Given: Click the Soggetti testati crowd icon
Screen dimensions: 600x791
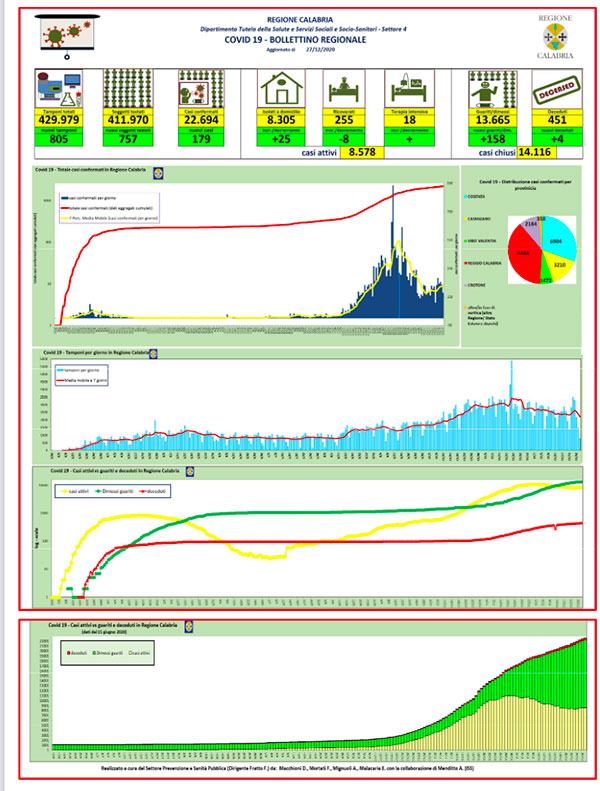Looking at the screenshot, I should pos(128,89).
